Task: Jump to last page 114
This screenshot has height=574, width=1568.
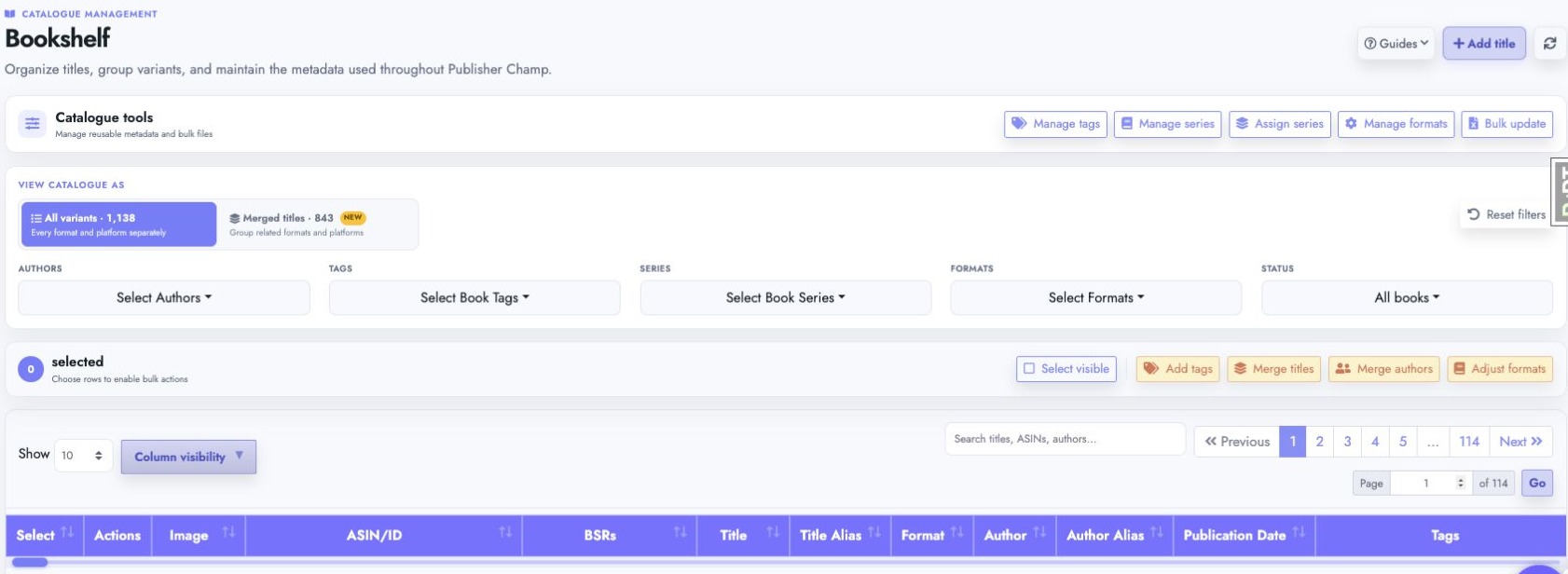Action: click(1469, 442)
